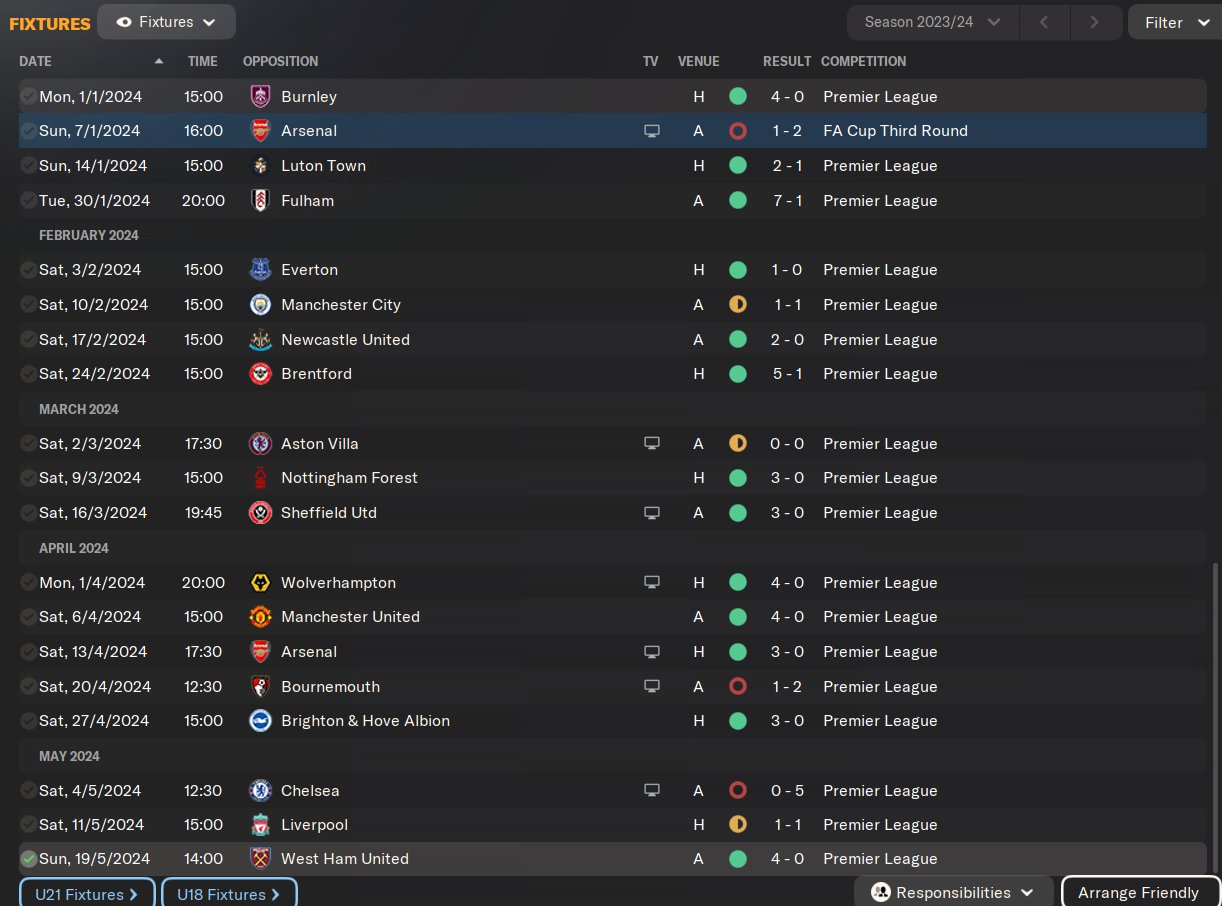The height and width of the screenshot is (906, 1222).
Task: Toggle the check circle on the Everton fixture
Action: [28, 270]
